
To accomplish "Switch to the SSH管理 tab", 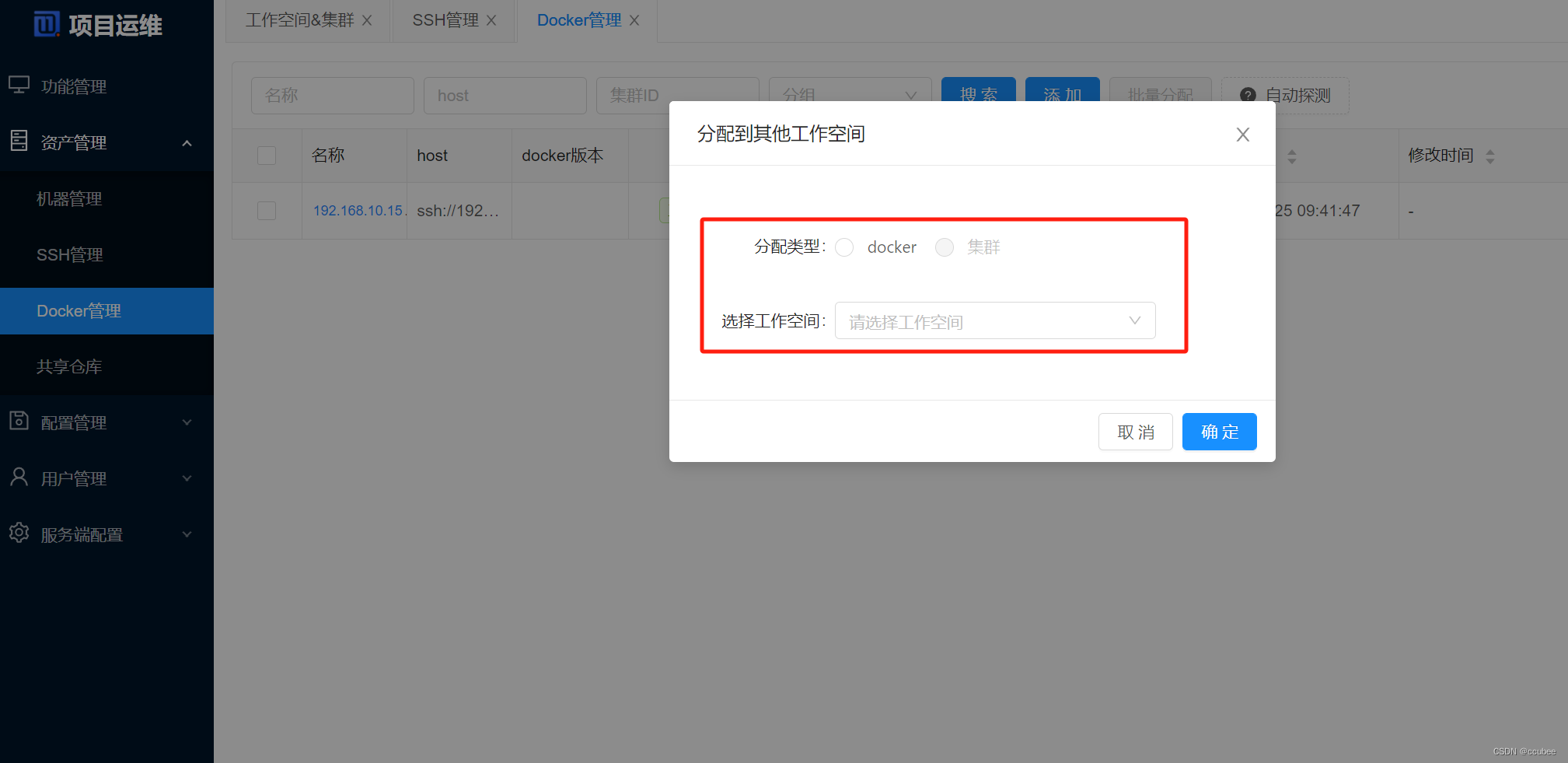I will pos(445,20).
